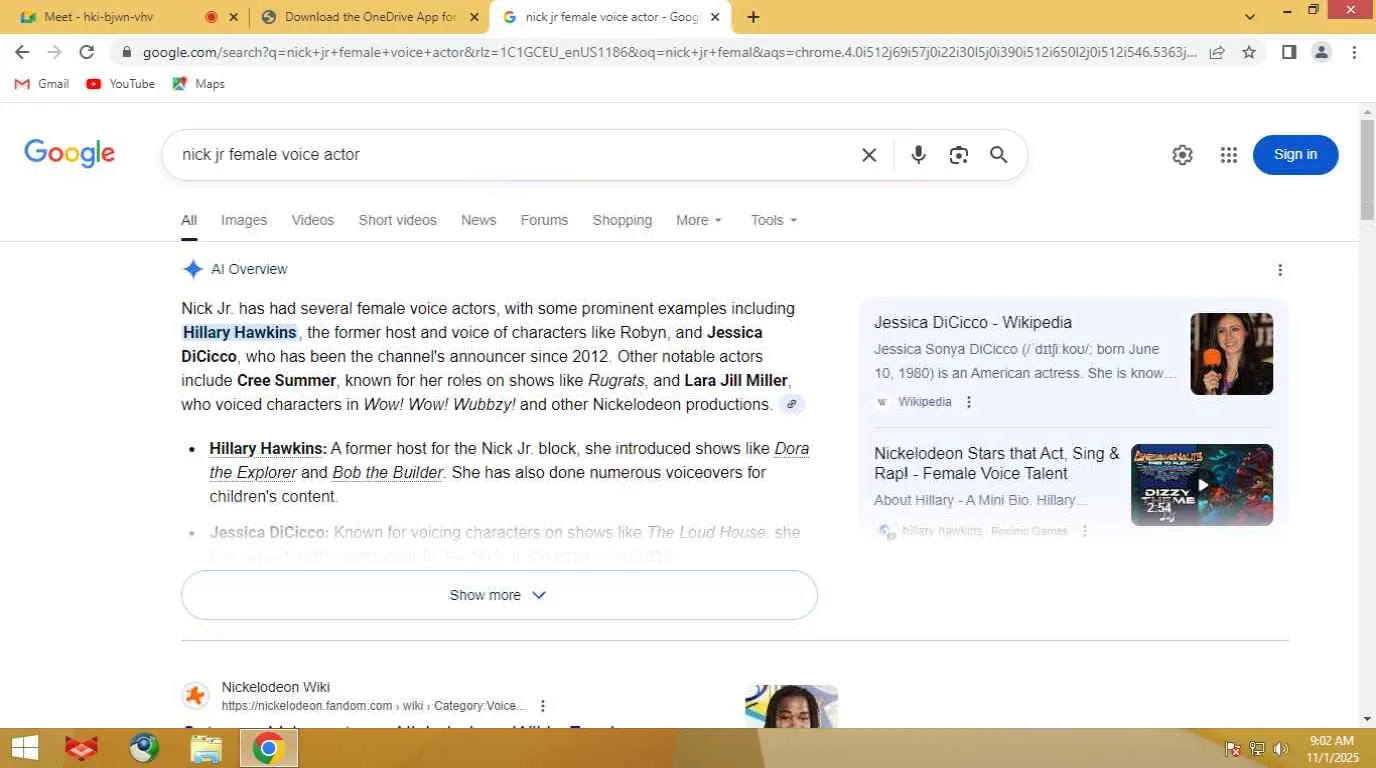Open the Chrome three-dot menu
Image resolution: width=1376 pixels, height=768 pixels.
pos(1354,52)
